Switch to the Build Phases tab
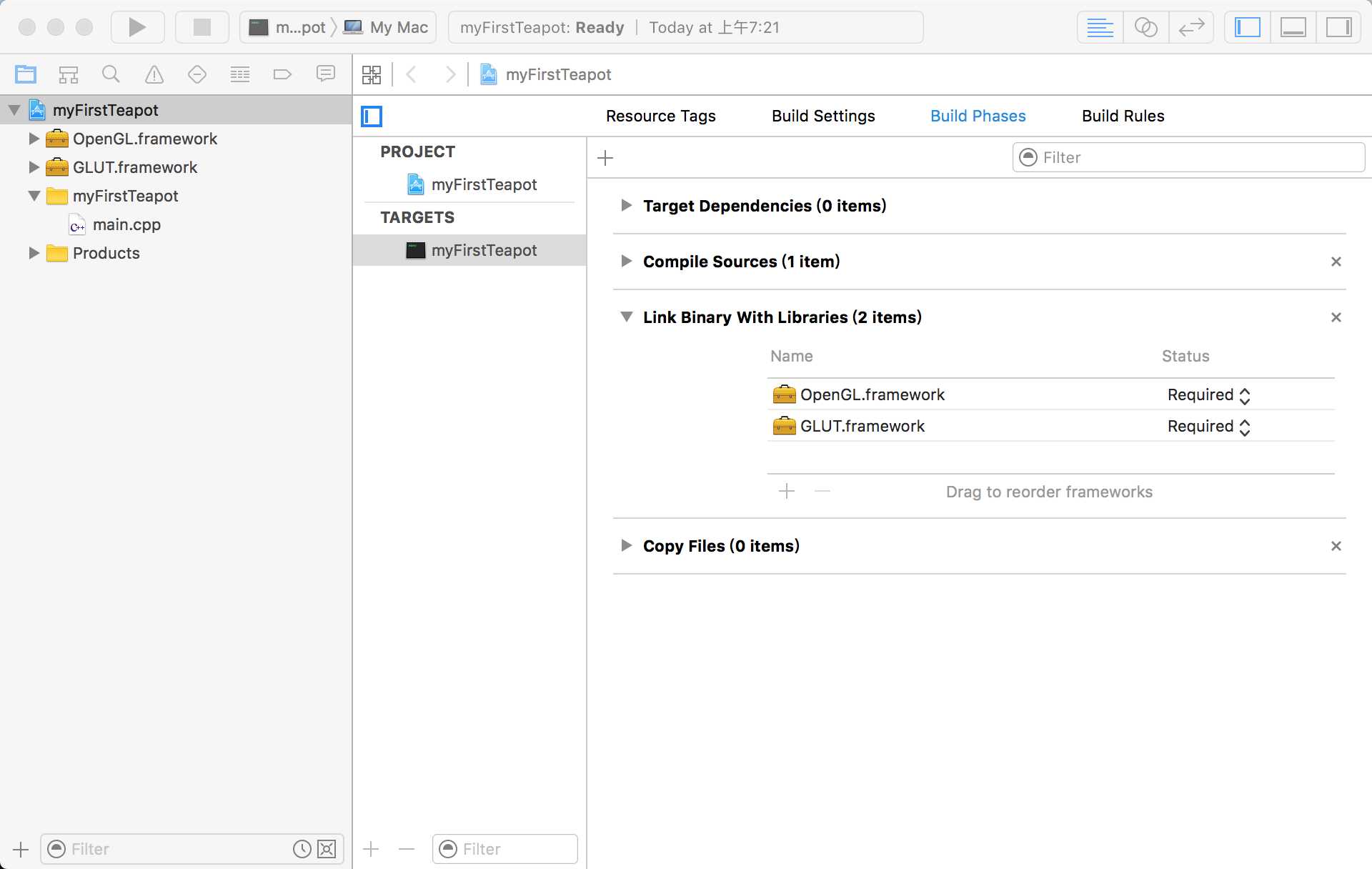Viewport: 1372px width, 869px height. pyautogui.click(x=978, y=116)
